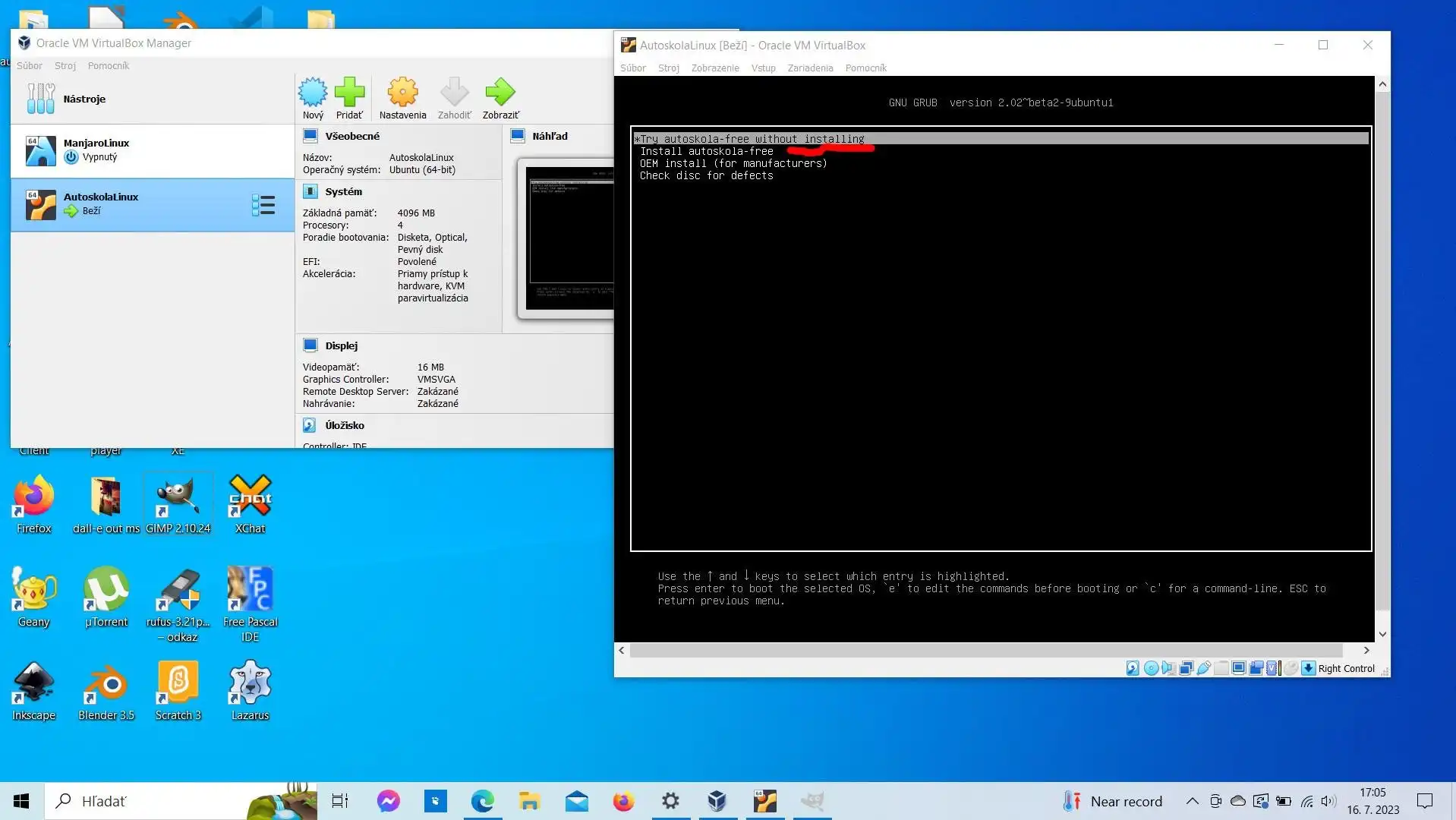Click VM window horizontal scrollbar right arrow
The height and width of the screenshot is (820, 1456).
click(x=1366, y=650)
